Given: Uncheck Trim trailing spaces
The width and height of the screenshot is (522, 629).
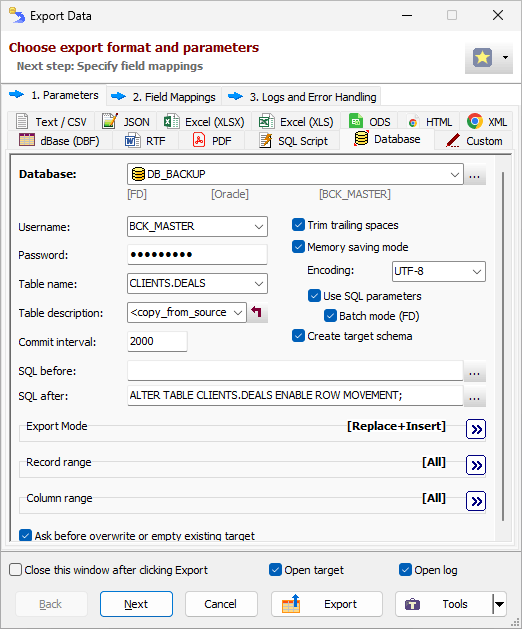Looking at the screenshot, I should (298, 225).
